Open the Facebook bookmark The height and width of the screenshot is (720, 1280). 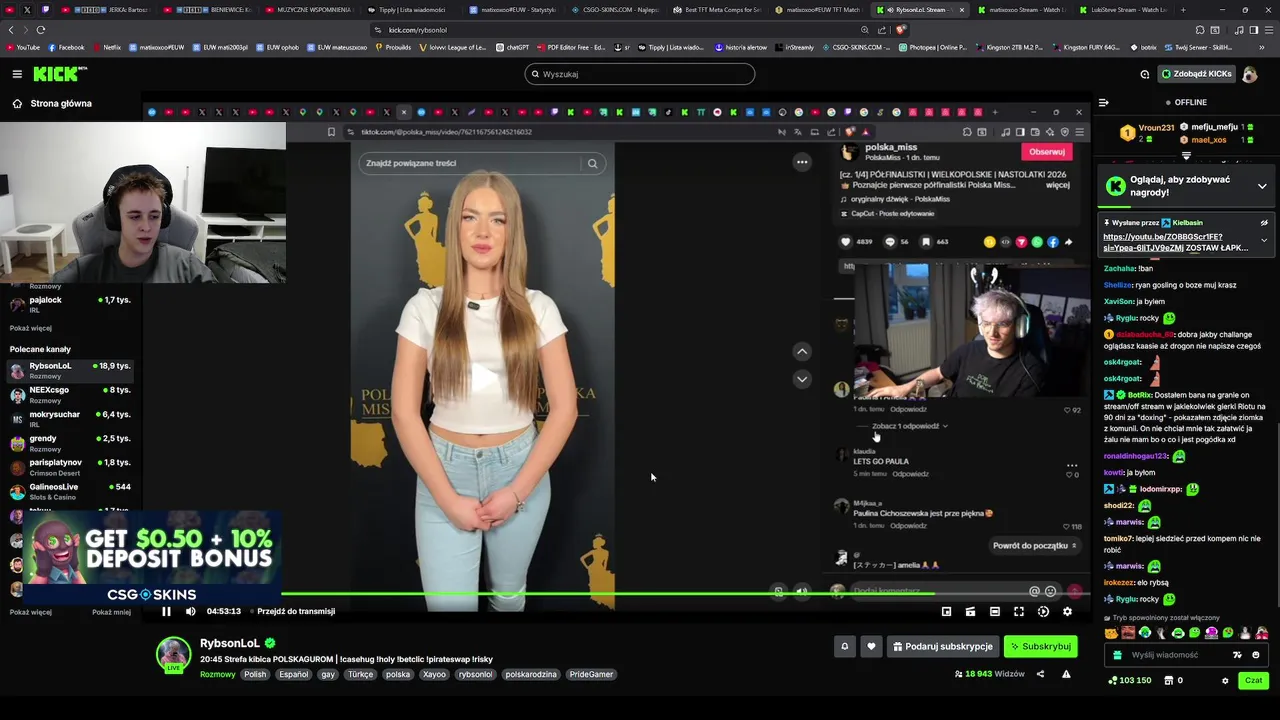point(67,47)
